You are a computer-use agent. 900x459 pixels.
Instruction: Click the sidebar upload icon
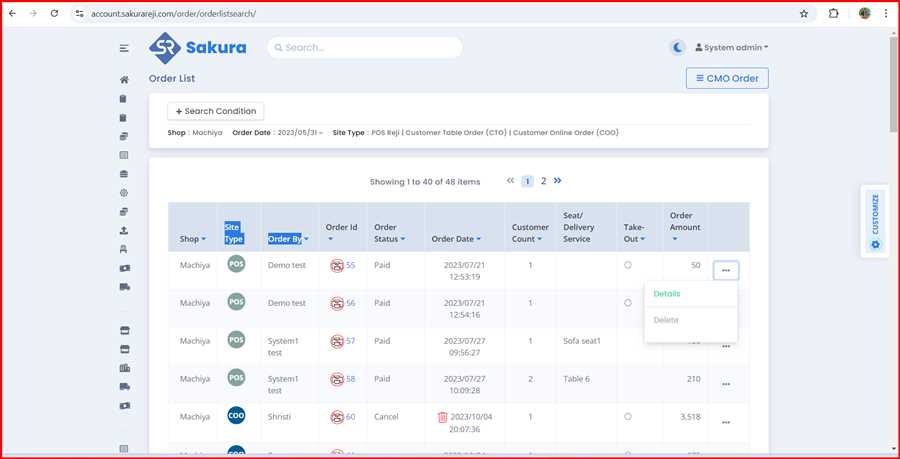[x=124, y=231]
